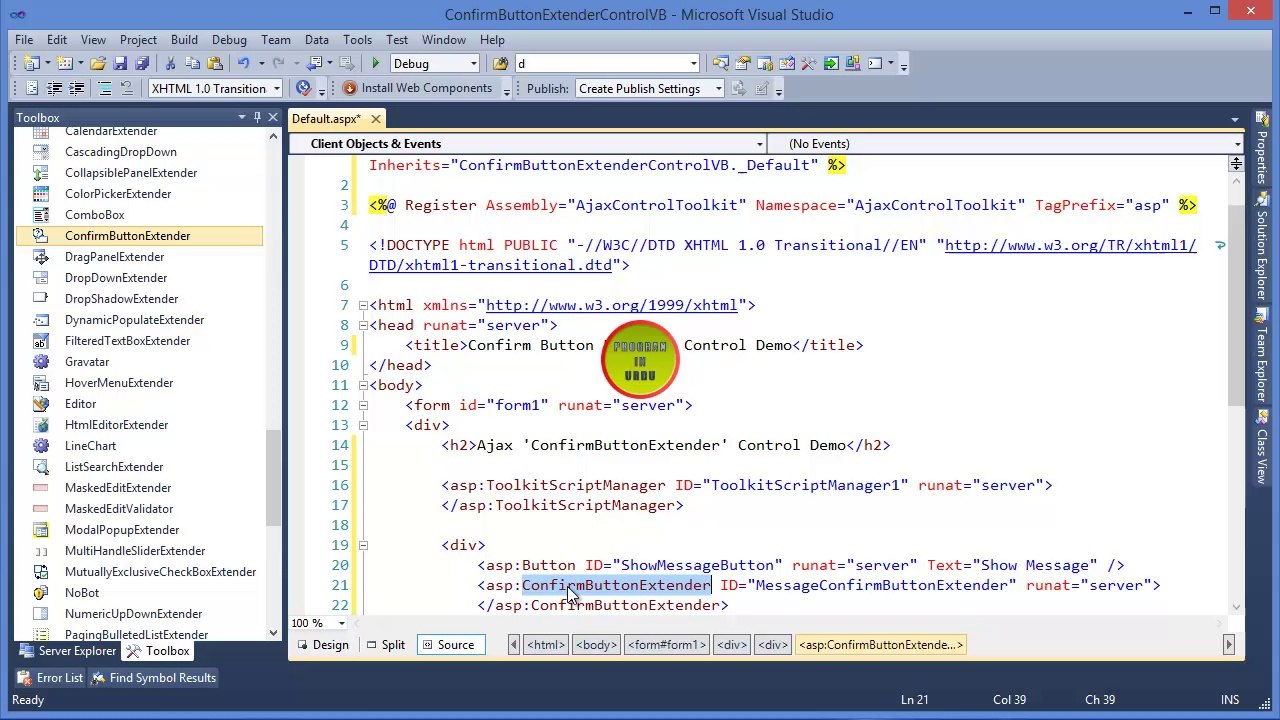Open the Window menu

pyautogui.click(x=443, y=40)
